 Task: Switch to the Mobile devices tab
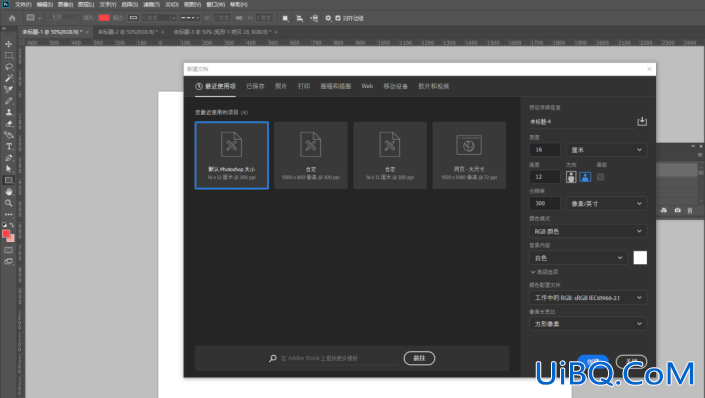tap(396, 86)
